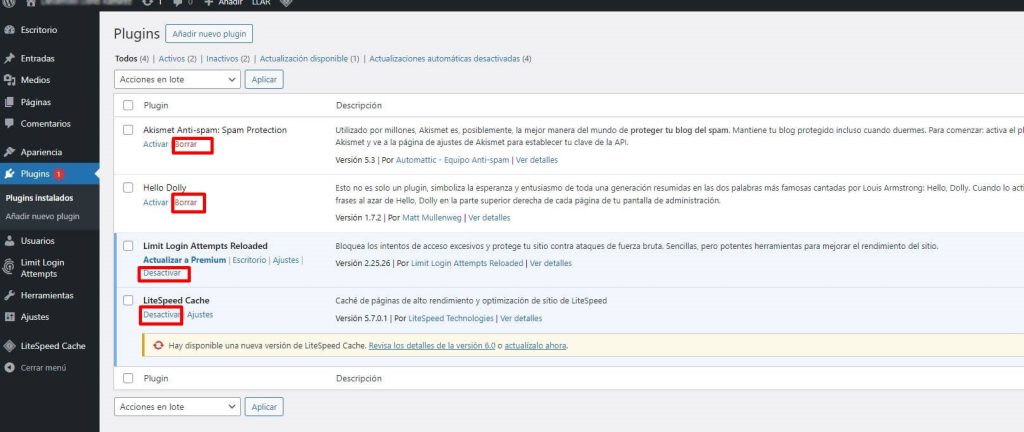Open Herramientas wrench icon in sidebar

click(x=9, y=295)
